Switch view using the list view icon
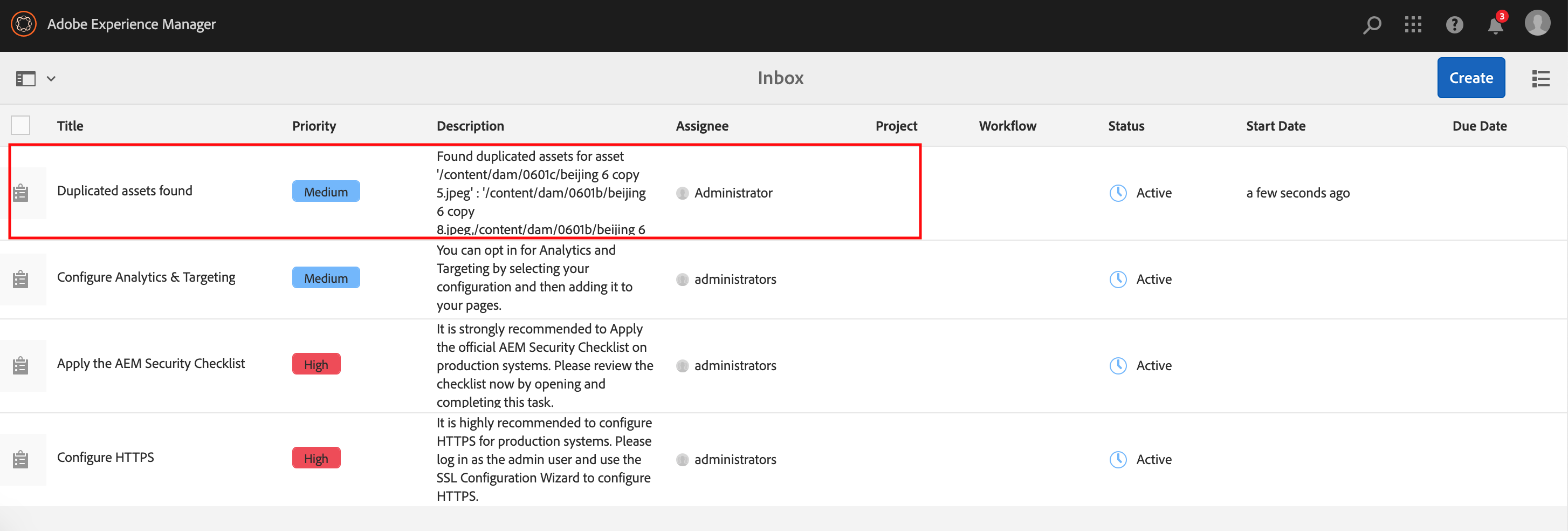The image size is (1568, 531). pos(1541,79)
